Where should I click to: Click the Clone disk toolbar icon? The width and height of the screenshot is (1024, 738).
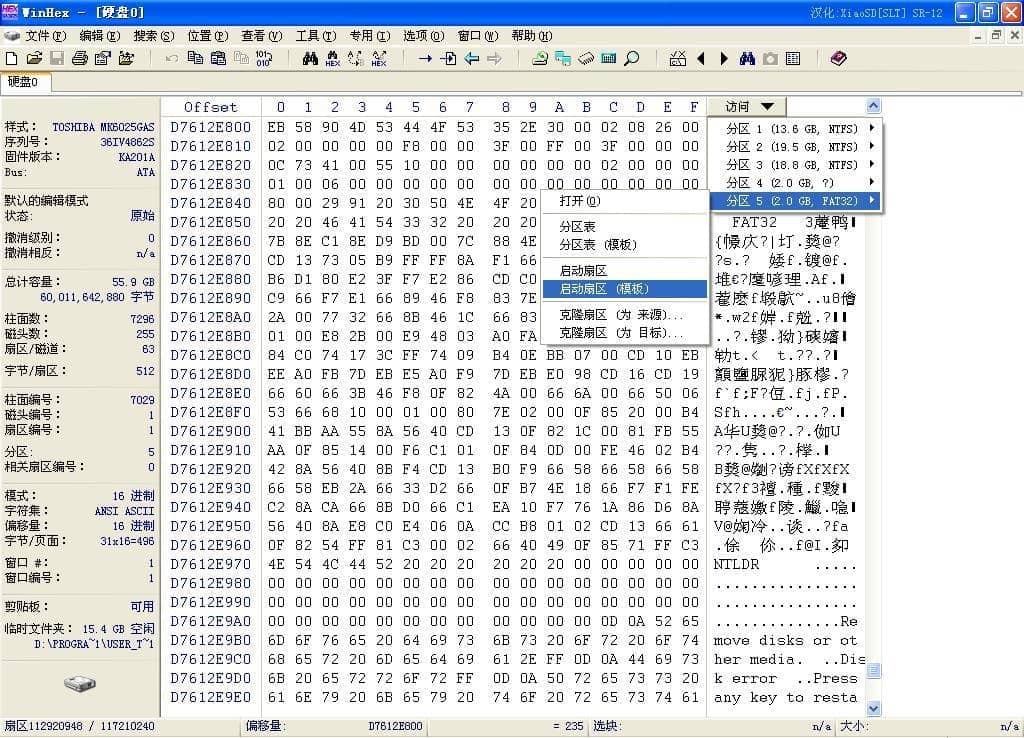(x=563, y=59)
